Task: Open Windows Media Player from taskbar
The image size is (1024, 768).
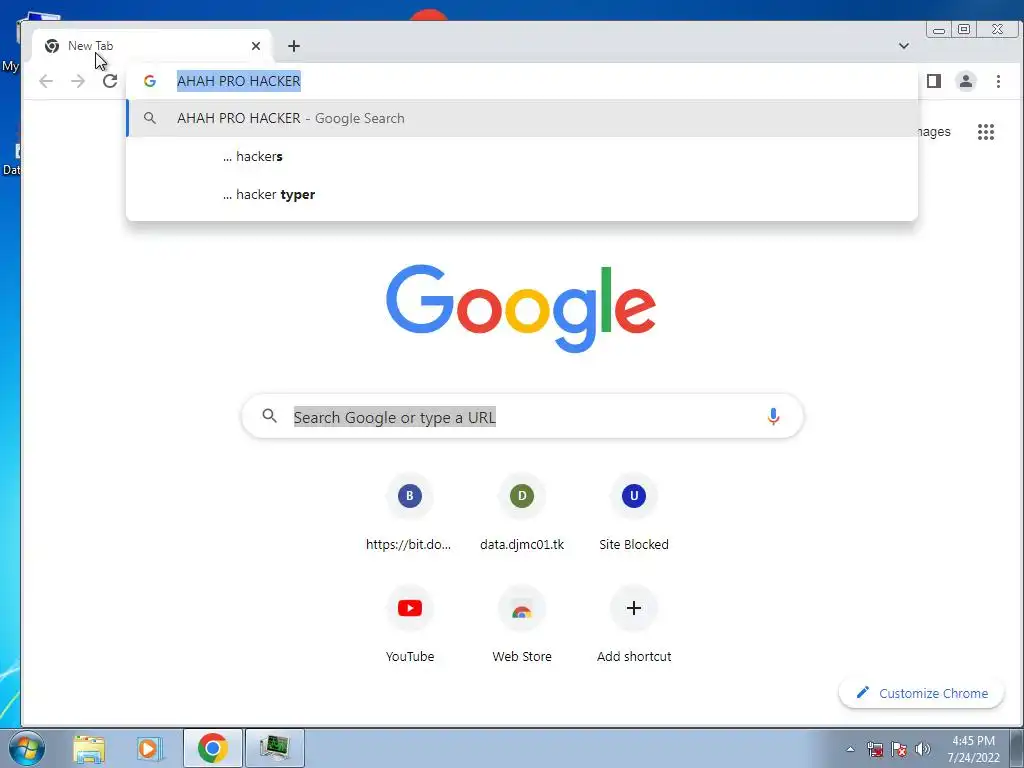Action: [150, 748]
